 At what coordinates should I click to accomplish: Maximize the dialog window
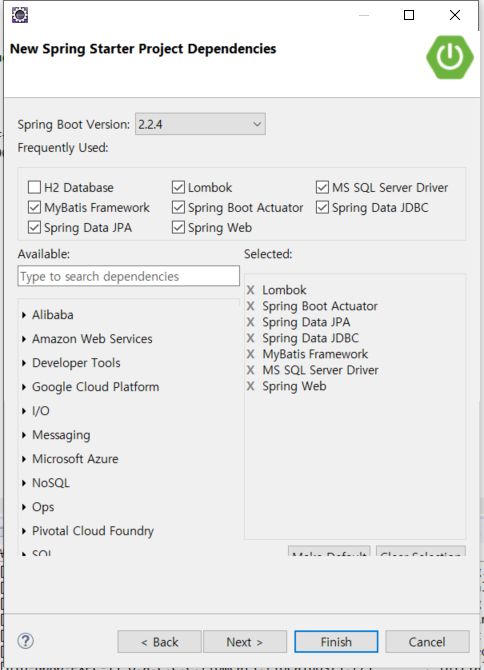[409, 15]
